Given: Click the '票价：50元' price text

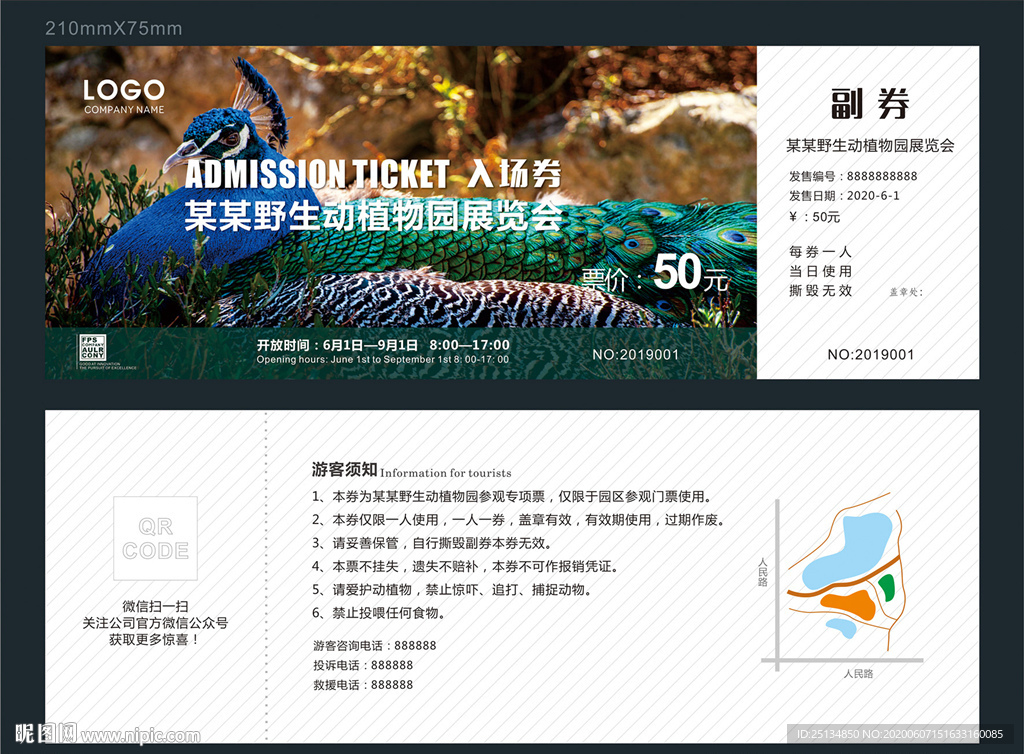Looking at the screenshot, I should coord(654,274).
